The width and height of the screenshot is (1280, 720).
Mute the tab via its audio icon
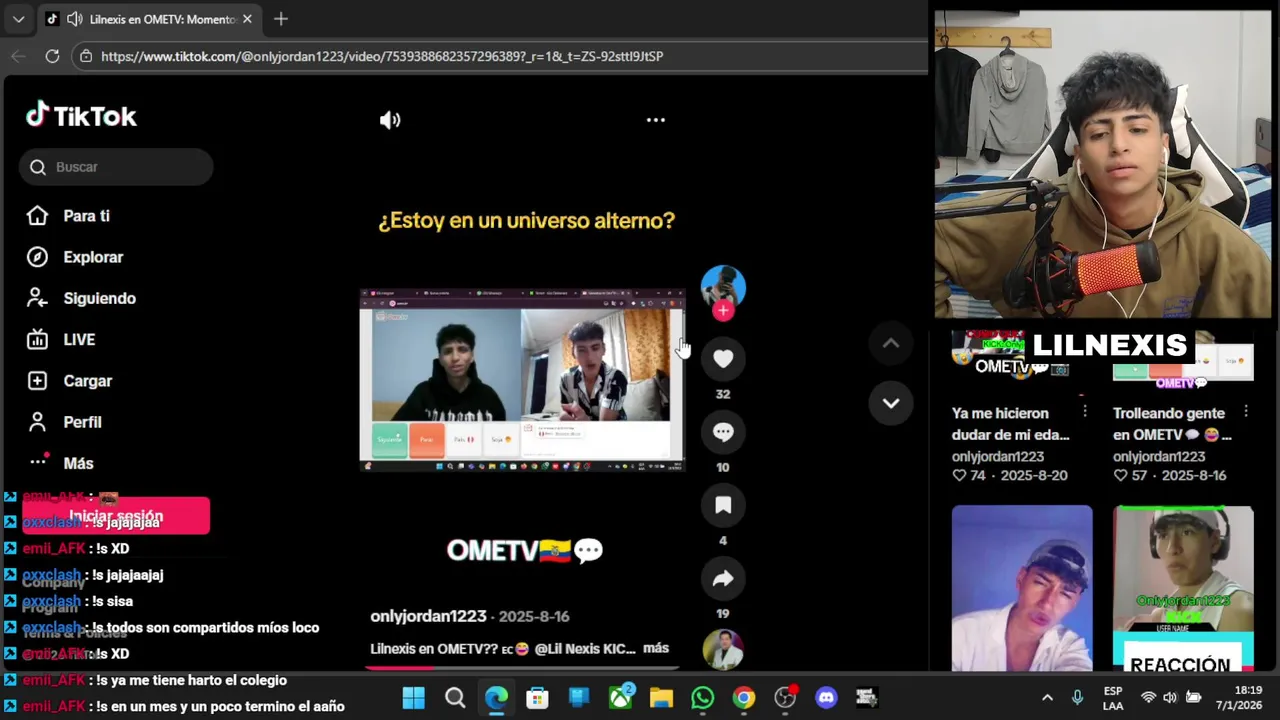pos(74,19)
